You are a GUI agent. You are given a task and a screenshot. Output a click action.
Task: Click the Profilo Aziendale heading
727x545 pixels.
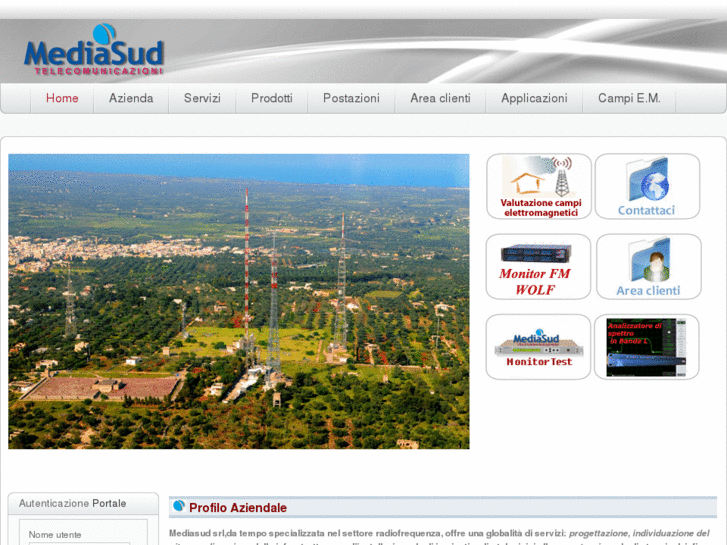click(x=238, y=508)
